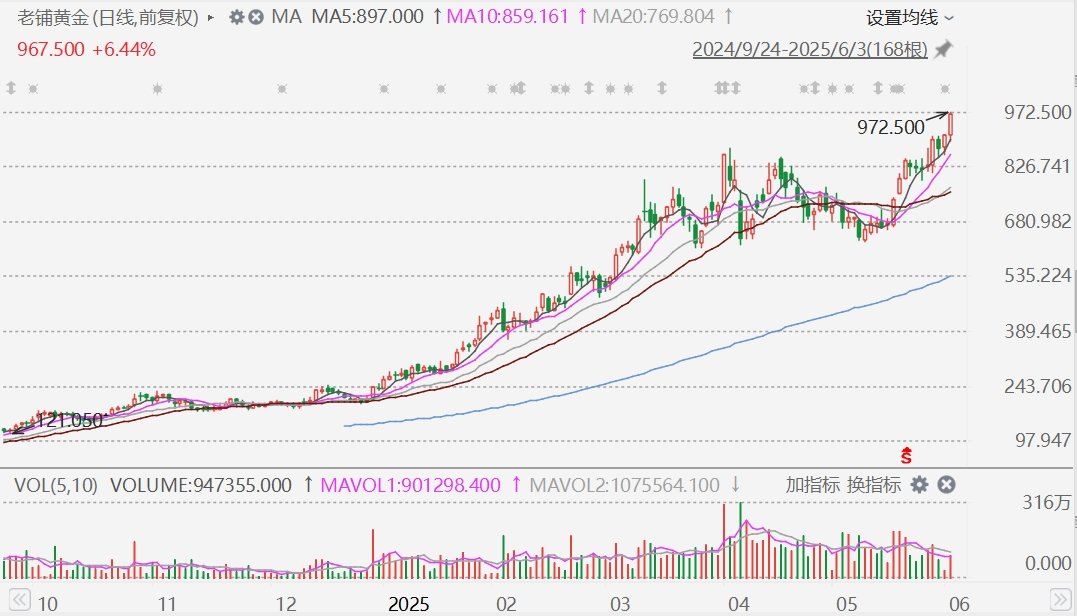Click the 97.947 price axis label
This screenshot has height=616, width=1077.
[x=1043, y=440]
